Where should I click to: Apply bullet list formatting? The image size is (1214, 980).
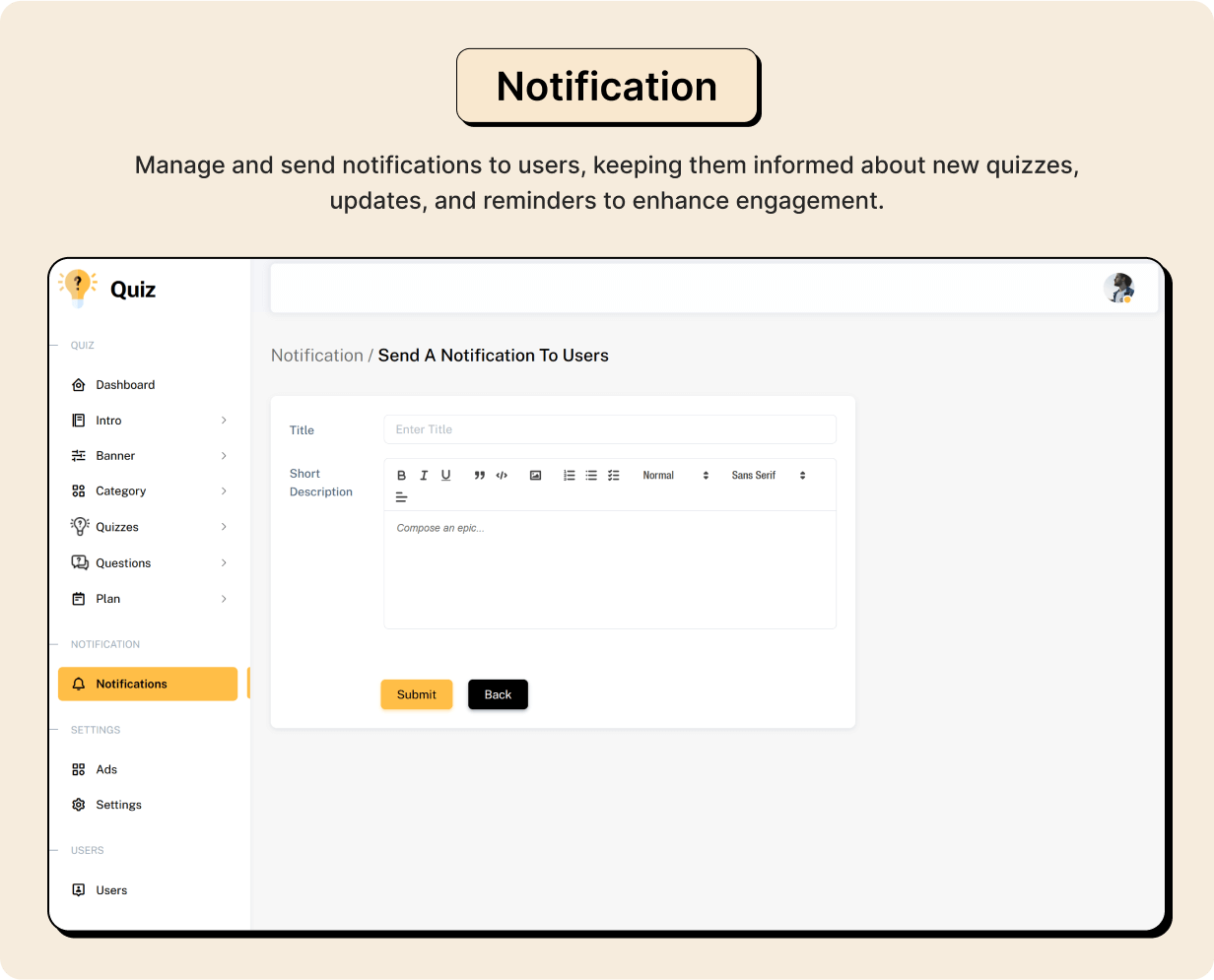[591, 476]
